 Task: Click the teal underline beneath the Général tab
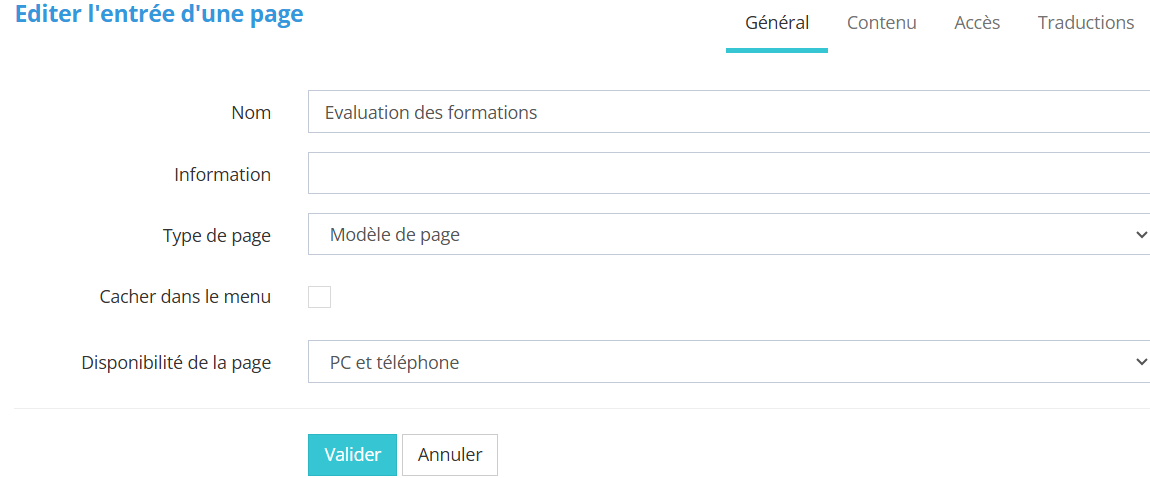coord(777,50)
